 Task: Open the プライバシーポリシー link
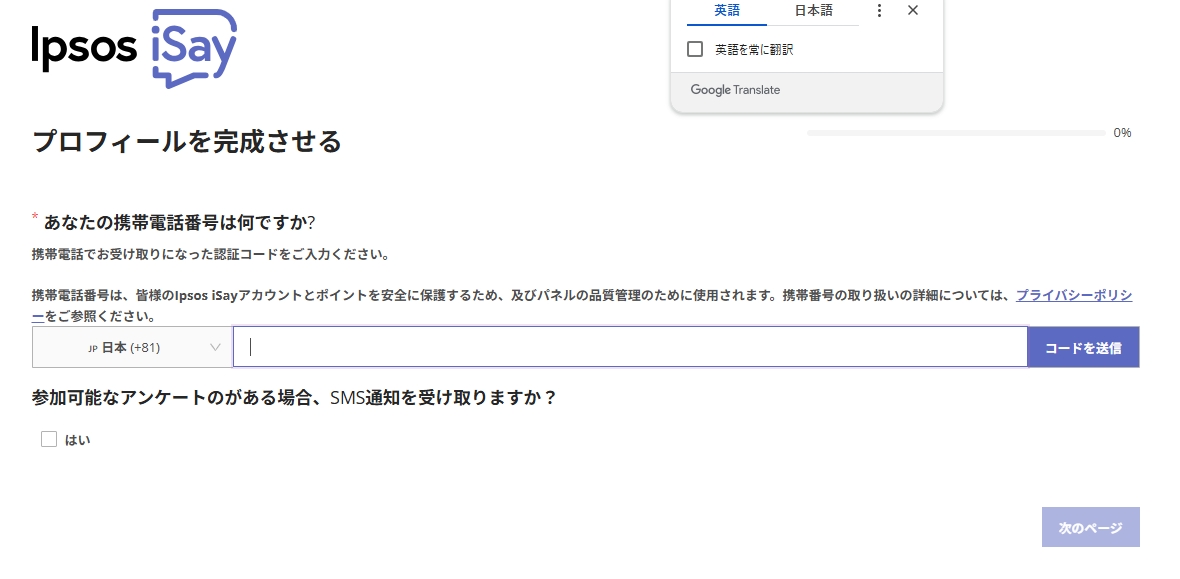click(x=1074, y=295)
